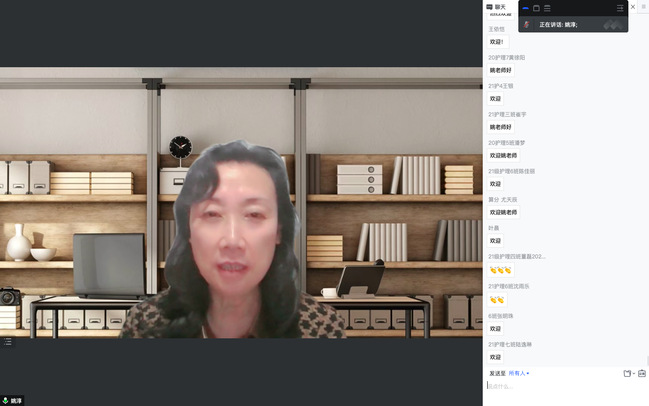
Task: Click the far-right icon above the chat input
Action: pos(642,373)
